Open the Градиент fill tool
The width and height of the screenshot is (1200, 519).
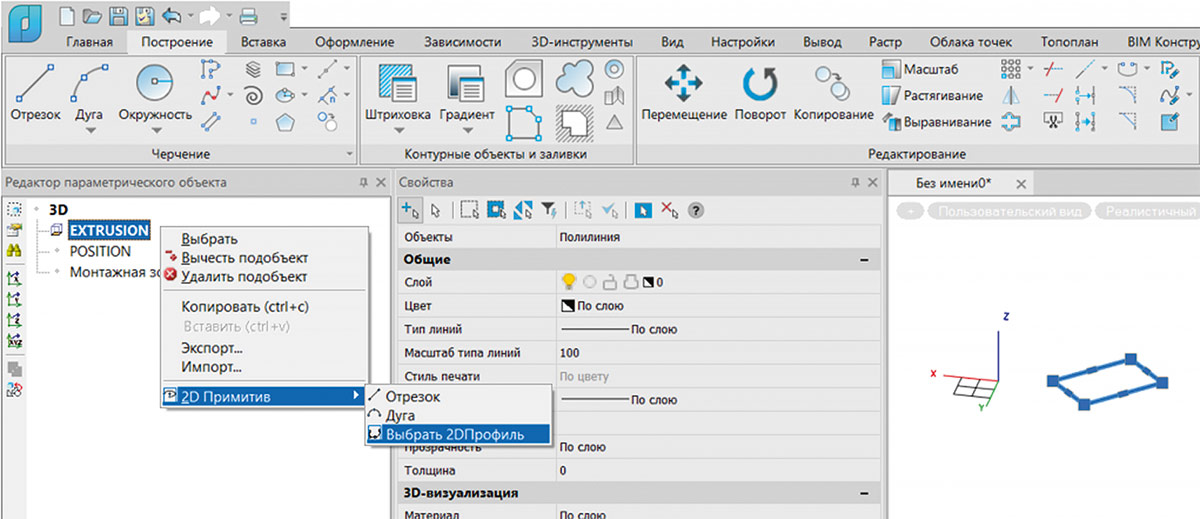tap(466, 94)
